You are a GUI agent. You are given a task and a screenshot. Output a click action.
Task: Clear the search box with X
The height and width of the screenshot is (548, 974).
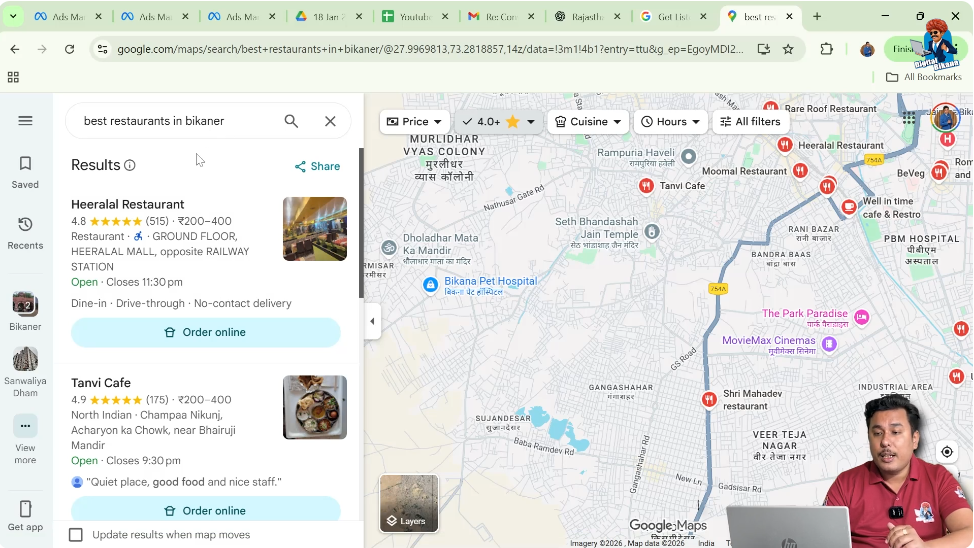click(x=330, y=121)
